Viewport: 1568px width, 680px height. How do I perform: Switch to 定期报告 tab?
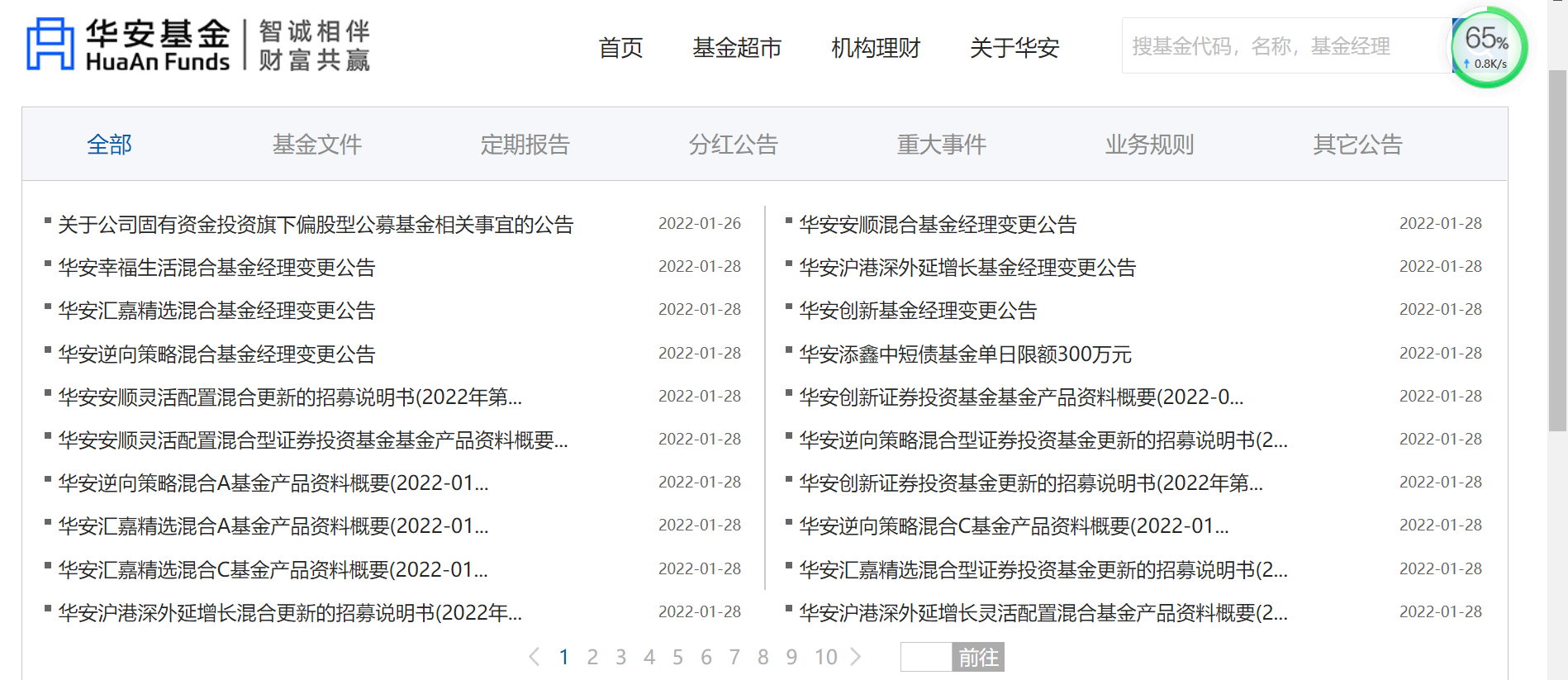click(525, 145)
